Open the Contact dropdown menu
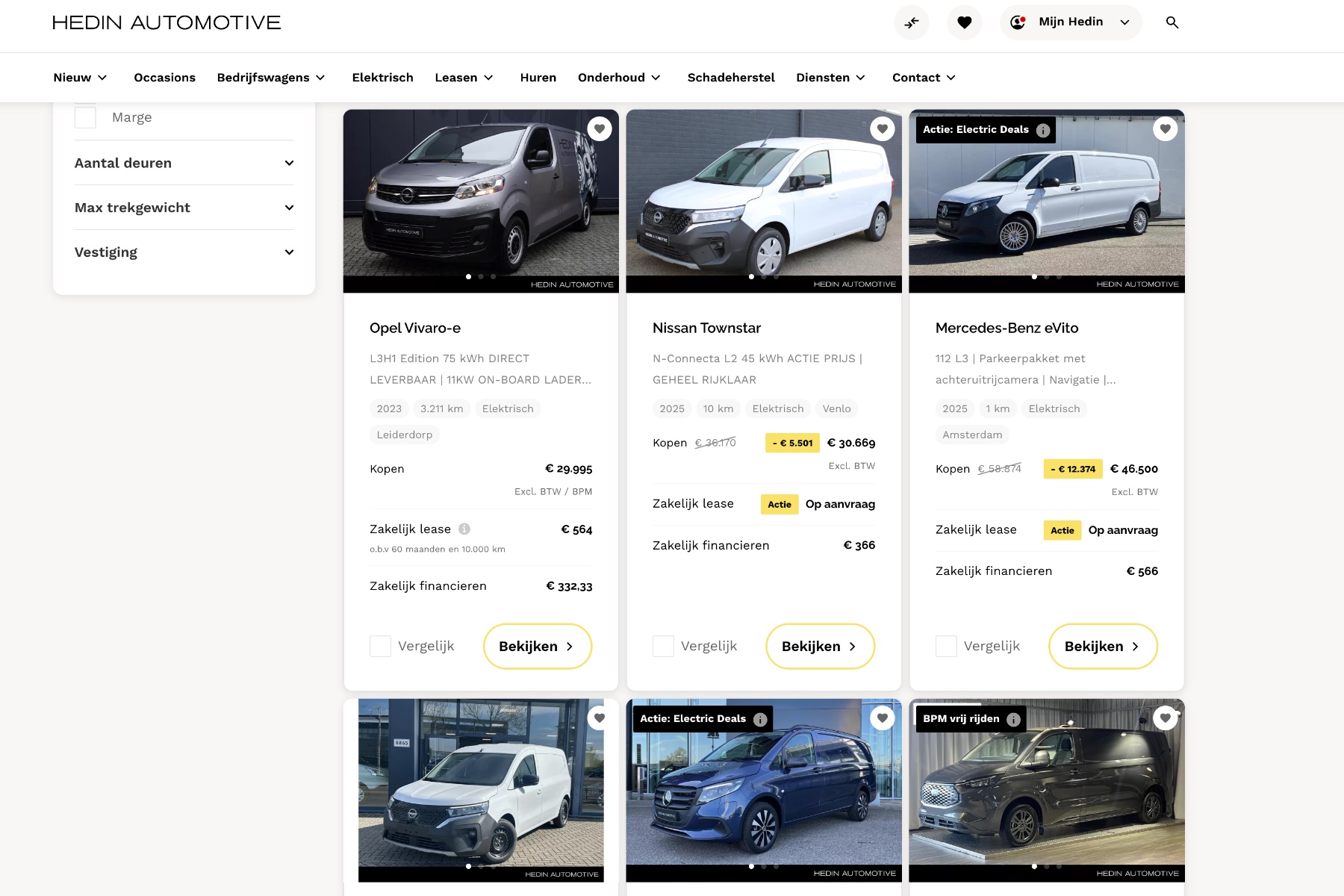The height and width of the screenshot is (896, 1344). (x=924, y=78)
